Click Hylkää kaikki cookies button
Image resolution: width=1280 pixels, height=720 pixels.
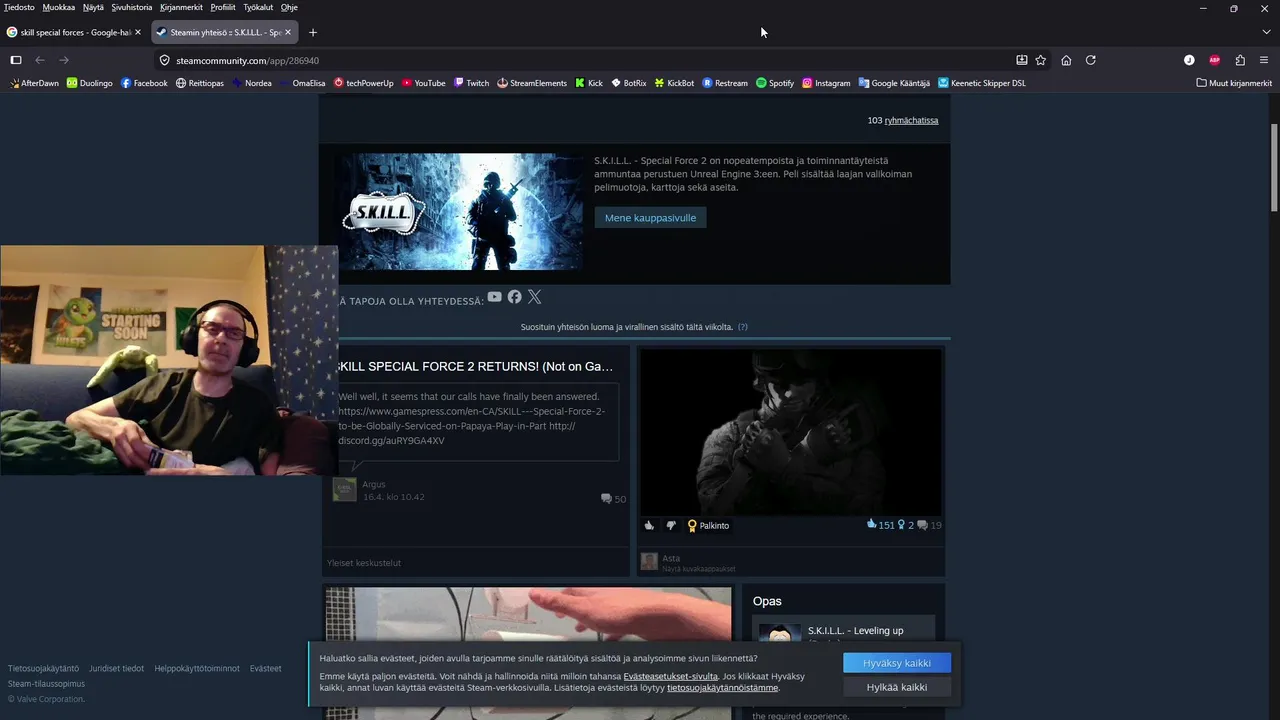(x=897, y=687)
